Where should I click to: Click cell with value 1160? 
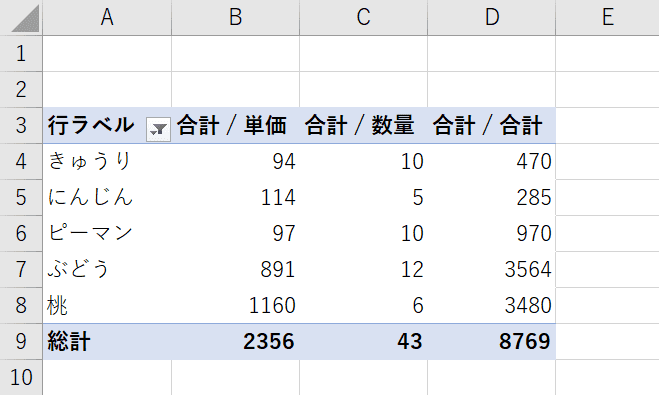[235, 305]
